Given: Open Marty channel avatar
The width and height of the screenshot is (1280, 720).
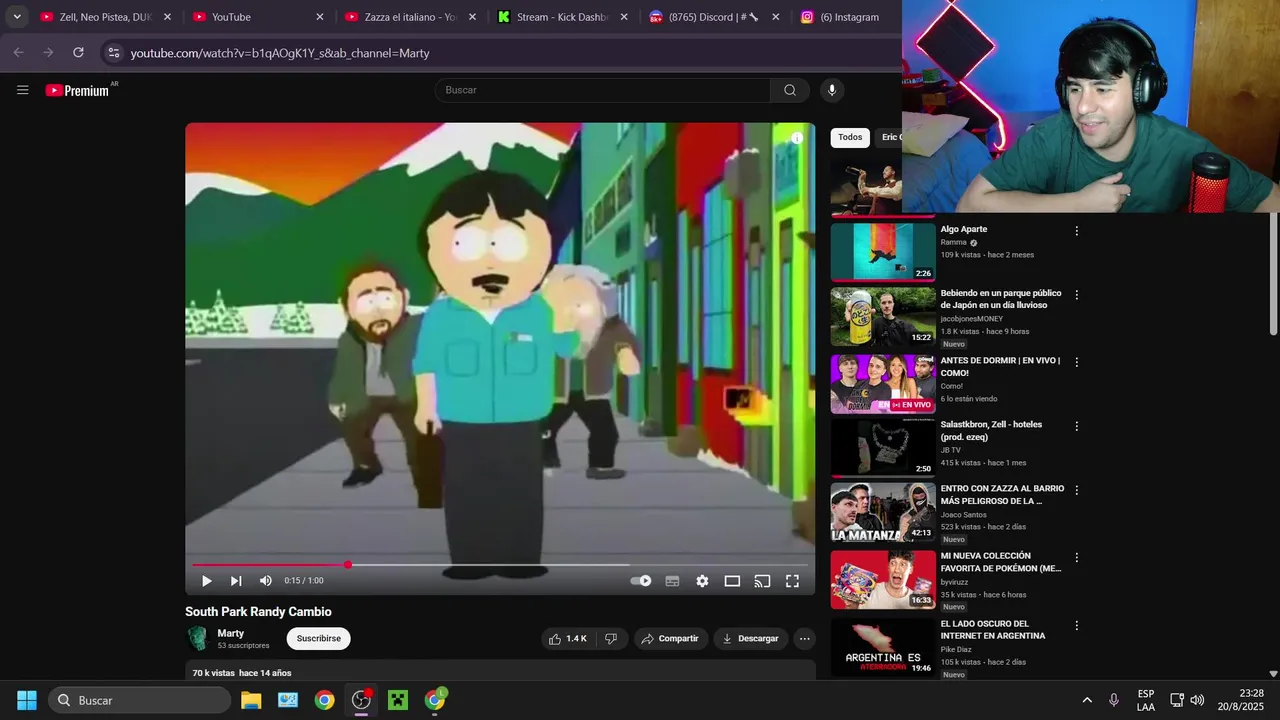Looking at the screenshot, I should [198, 638].
